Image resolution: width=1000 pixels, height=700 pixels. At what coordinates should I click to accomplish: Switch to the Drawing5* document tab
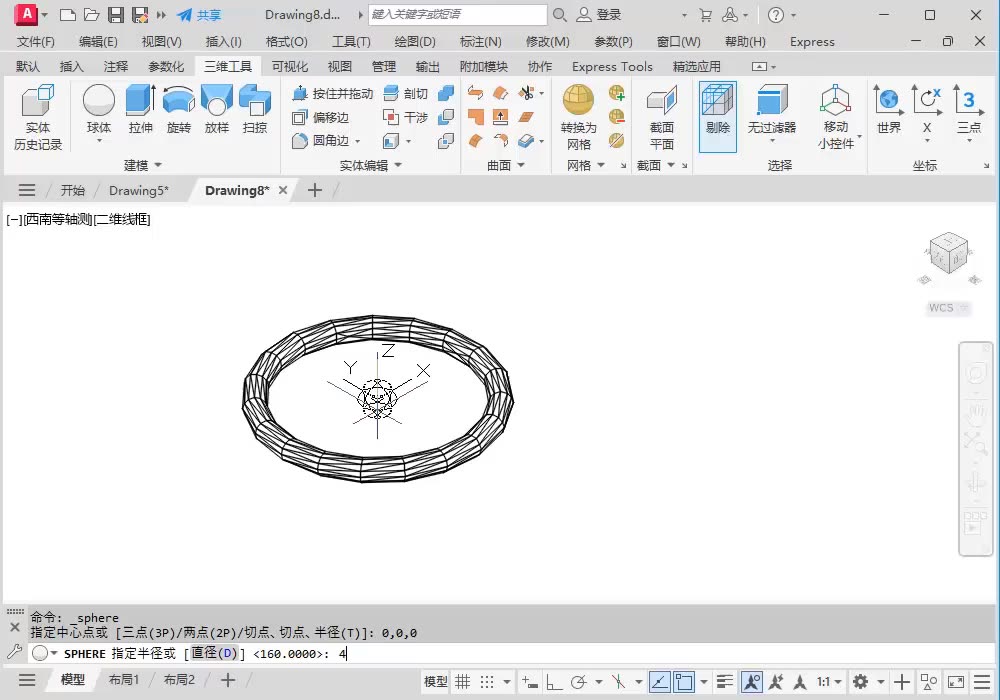click(x=138, y=190)
